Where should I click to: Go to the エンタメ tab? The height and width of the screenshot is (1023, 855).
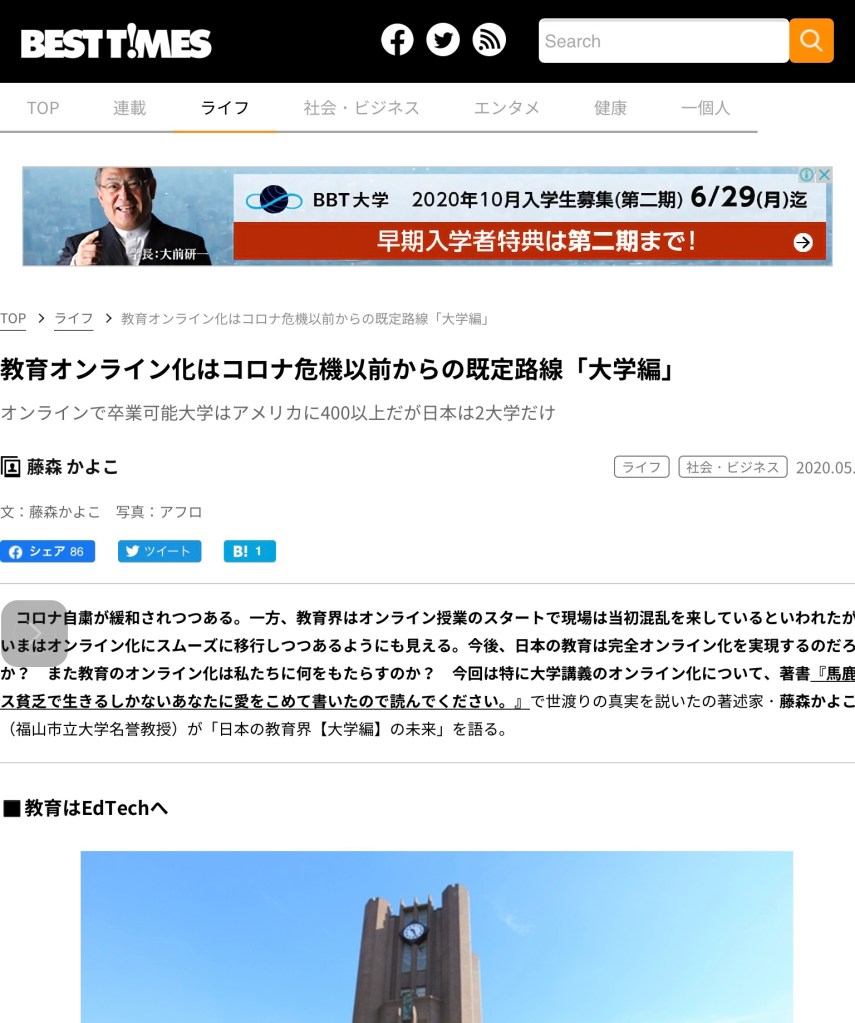pos(507,108)
